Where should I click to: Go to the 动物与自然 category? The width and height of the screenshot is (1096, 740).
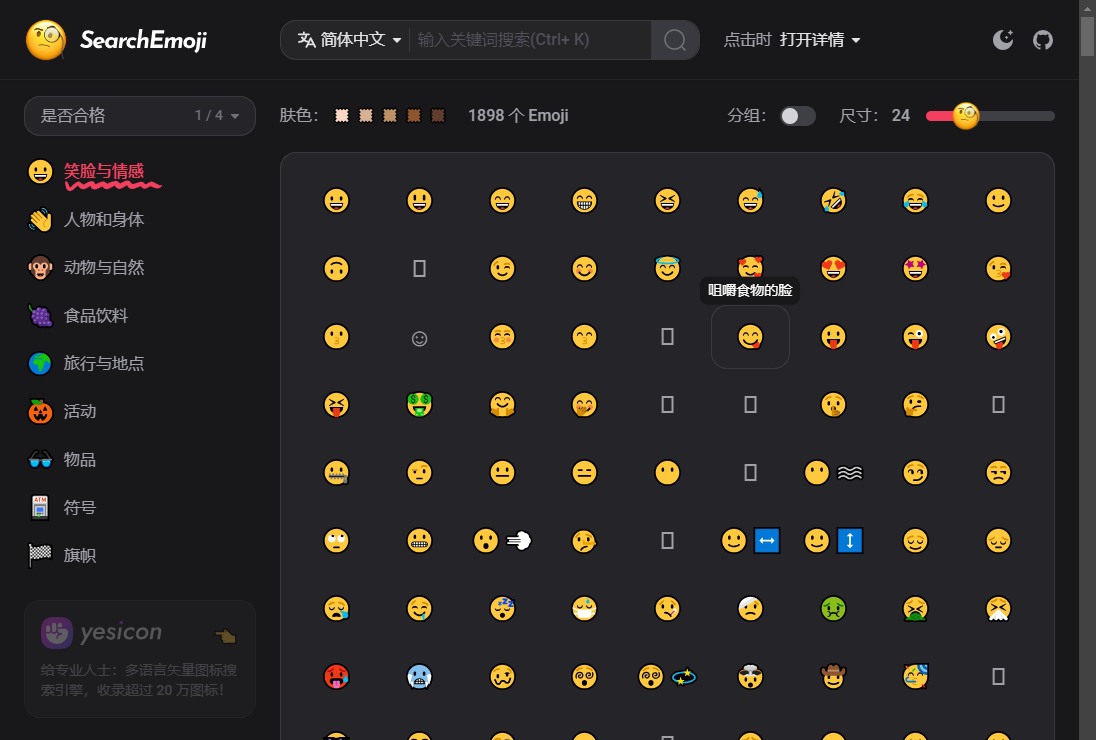86,268
